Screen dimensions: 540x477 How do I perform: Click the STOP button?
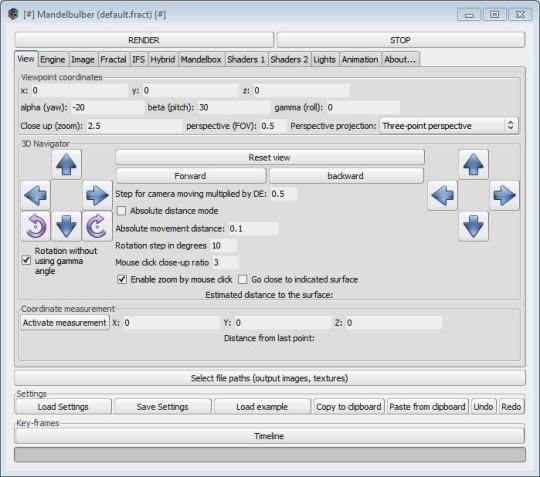click(x=401, y=40)
